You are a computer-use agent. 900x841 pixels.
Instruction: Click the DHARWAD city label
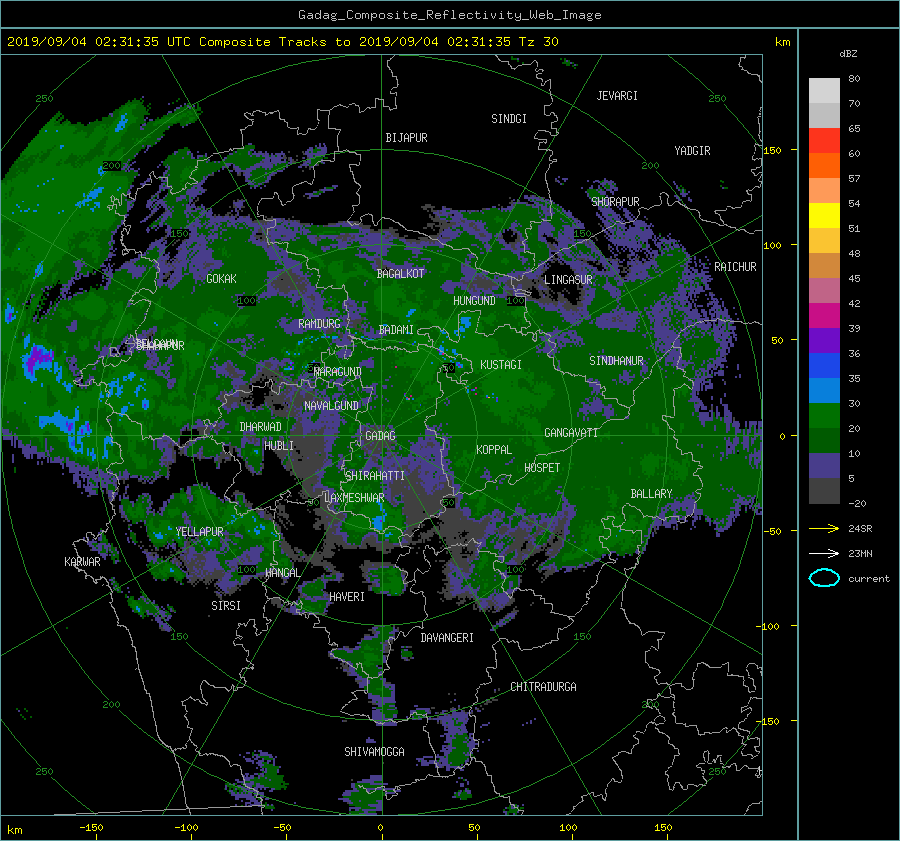coord(260,427)
